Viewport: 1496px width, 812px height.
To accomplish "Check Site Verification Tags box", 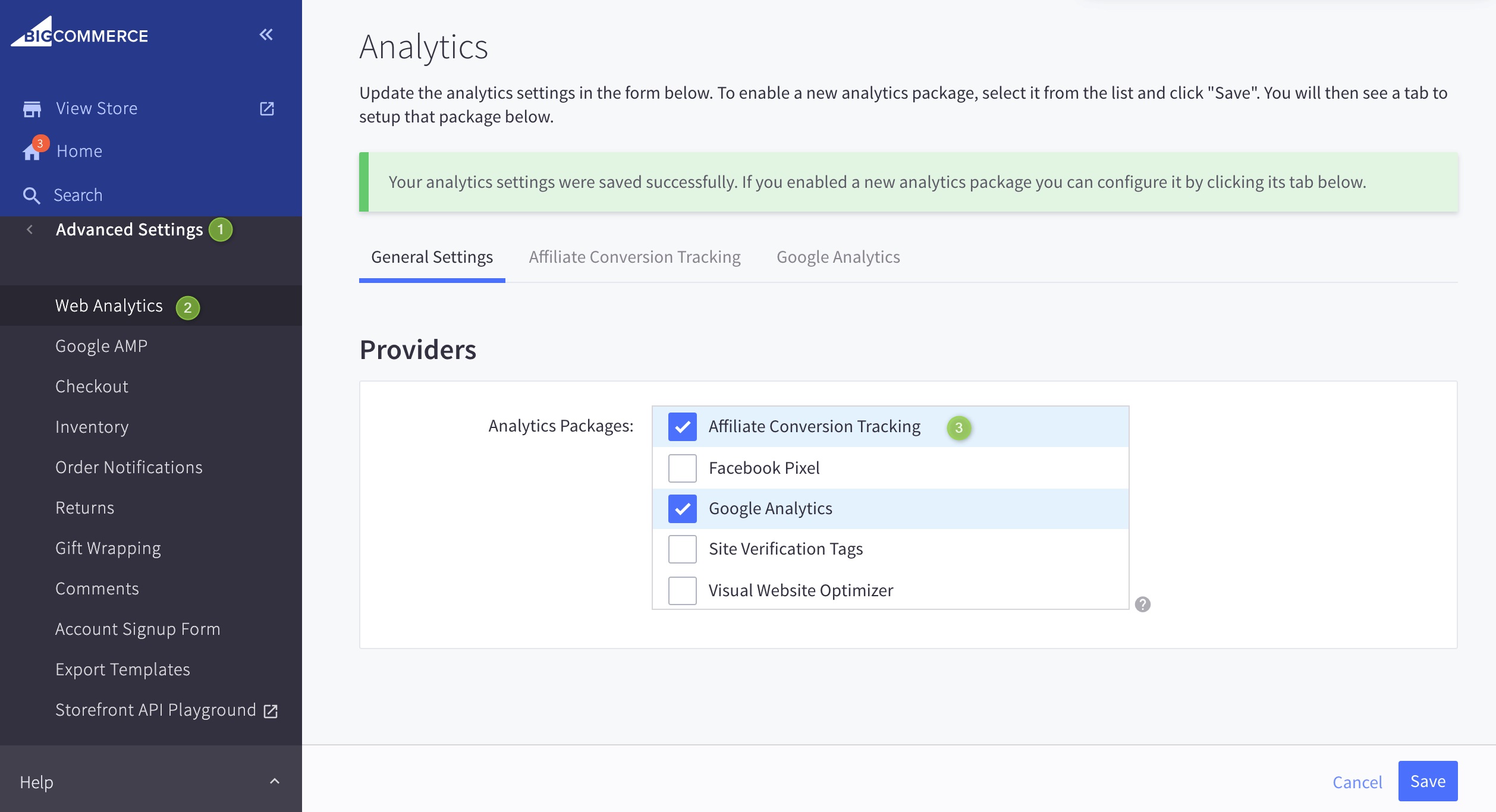I will (682, 549).
